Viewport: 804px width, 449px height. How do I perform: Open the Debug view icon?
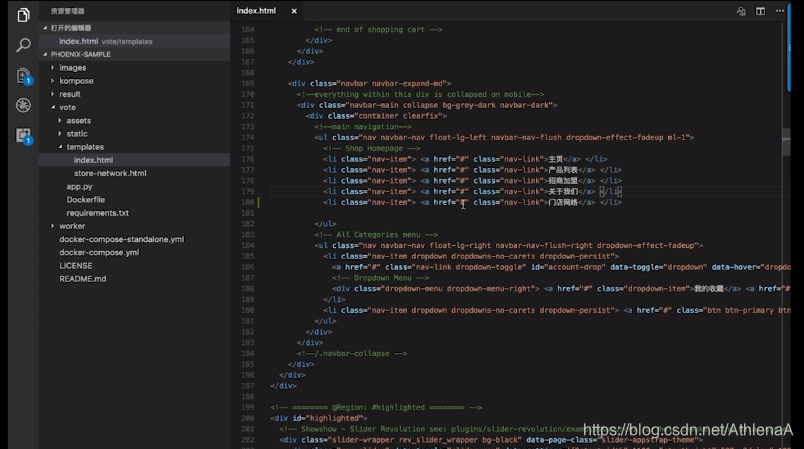23,105
